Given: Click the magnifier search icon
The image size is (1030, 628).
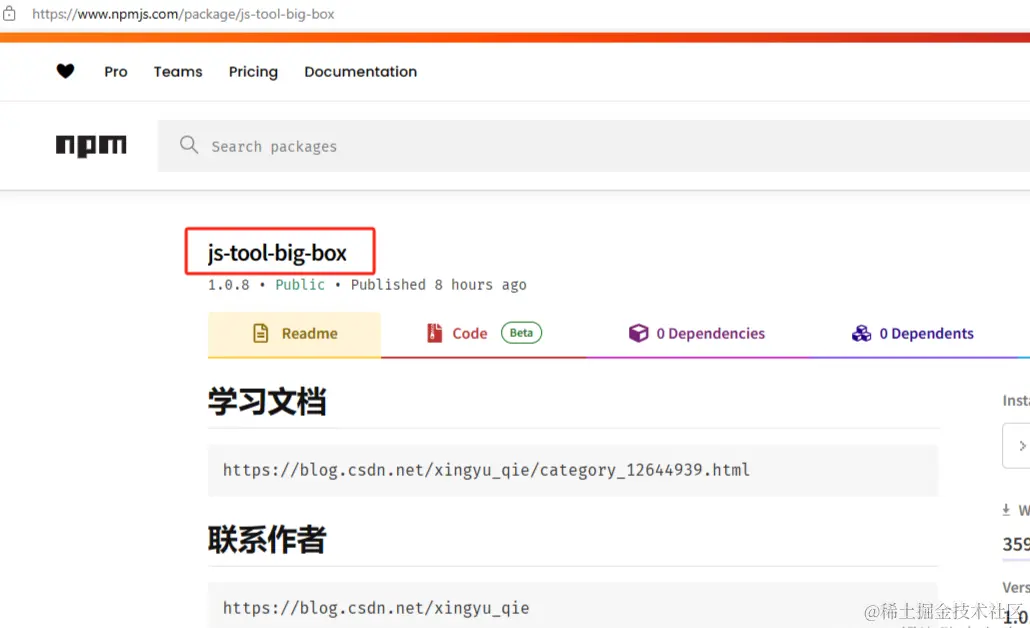Looking at the screenshot, I should (189, 145).
